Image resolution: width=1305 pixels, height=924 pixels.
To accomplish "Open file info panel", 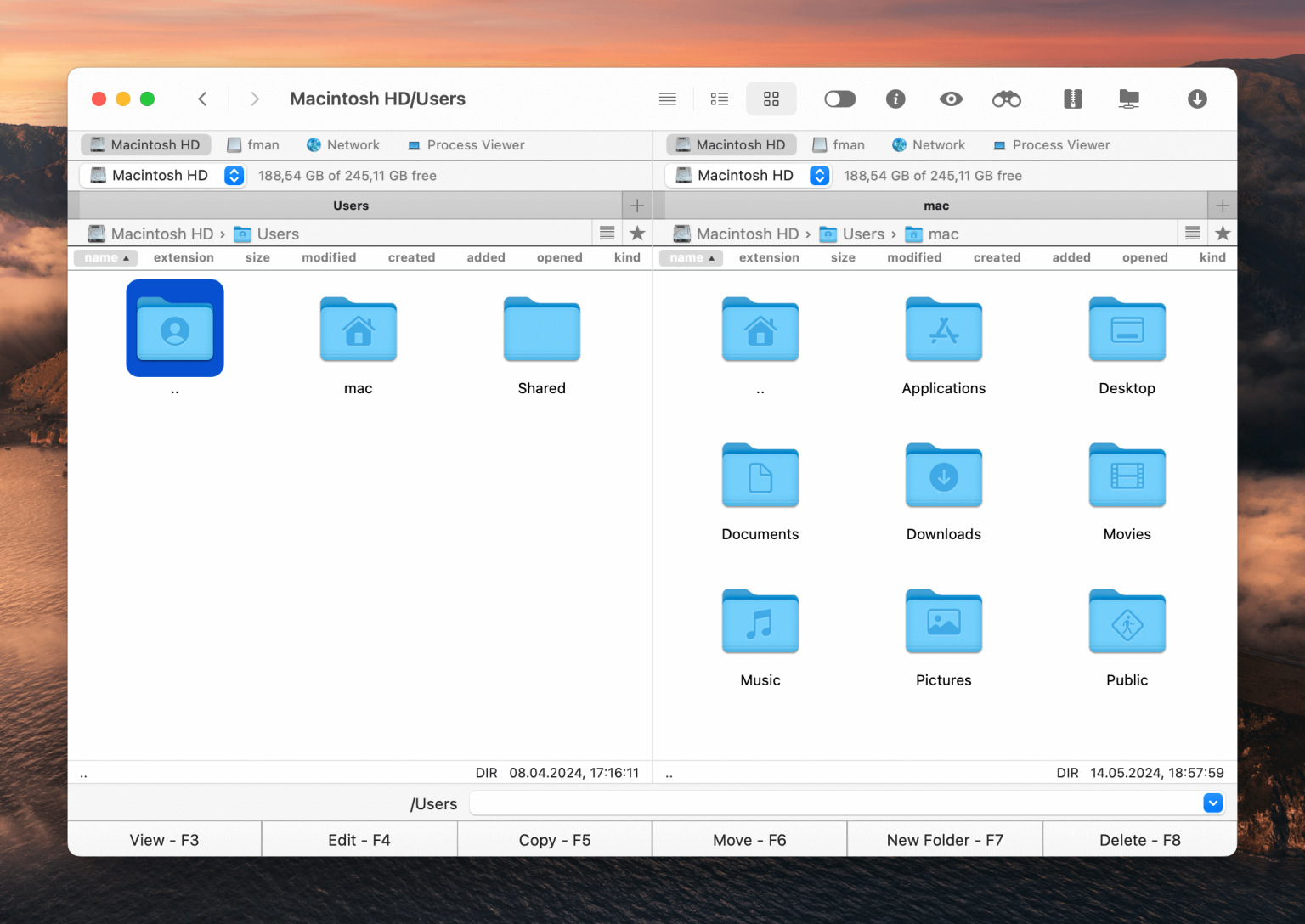I will coord(895,99).
